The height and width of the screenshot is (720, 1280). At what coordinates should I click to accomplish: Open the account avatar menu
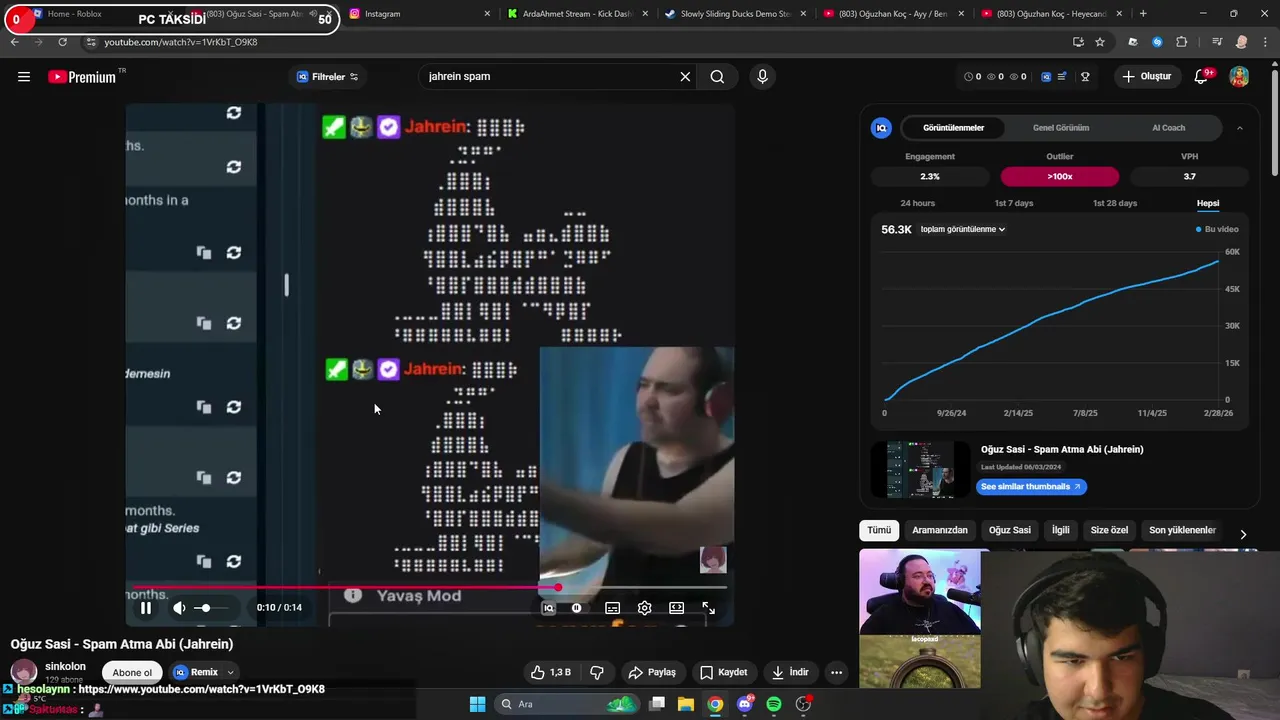1239,77
